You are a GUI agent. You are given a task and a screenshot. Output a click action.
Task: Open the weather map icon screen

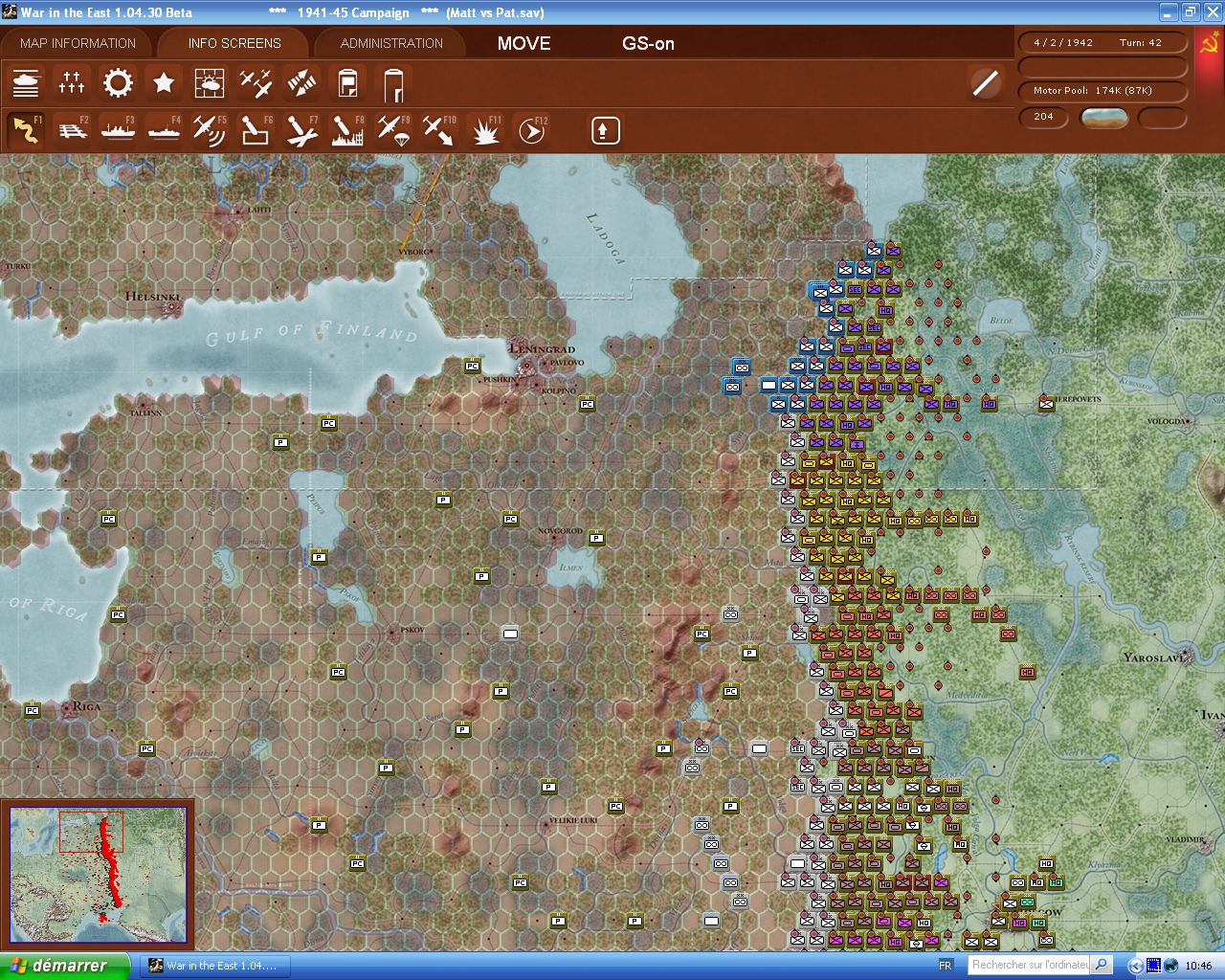click(210, 83)
